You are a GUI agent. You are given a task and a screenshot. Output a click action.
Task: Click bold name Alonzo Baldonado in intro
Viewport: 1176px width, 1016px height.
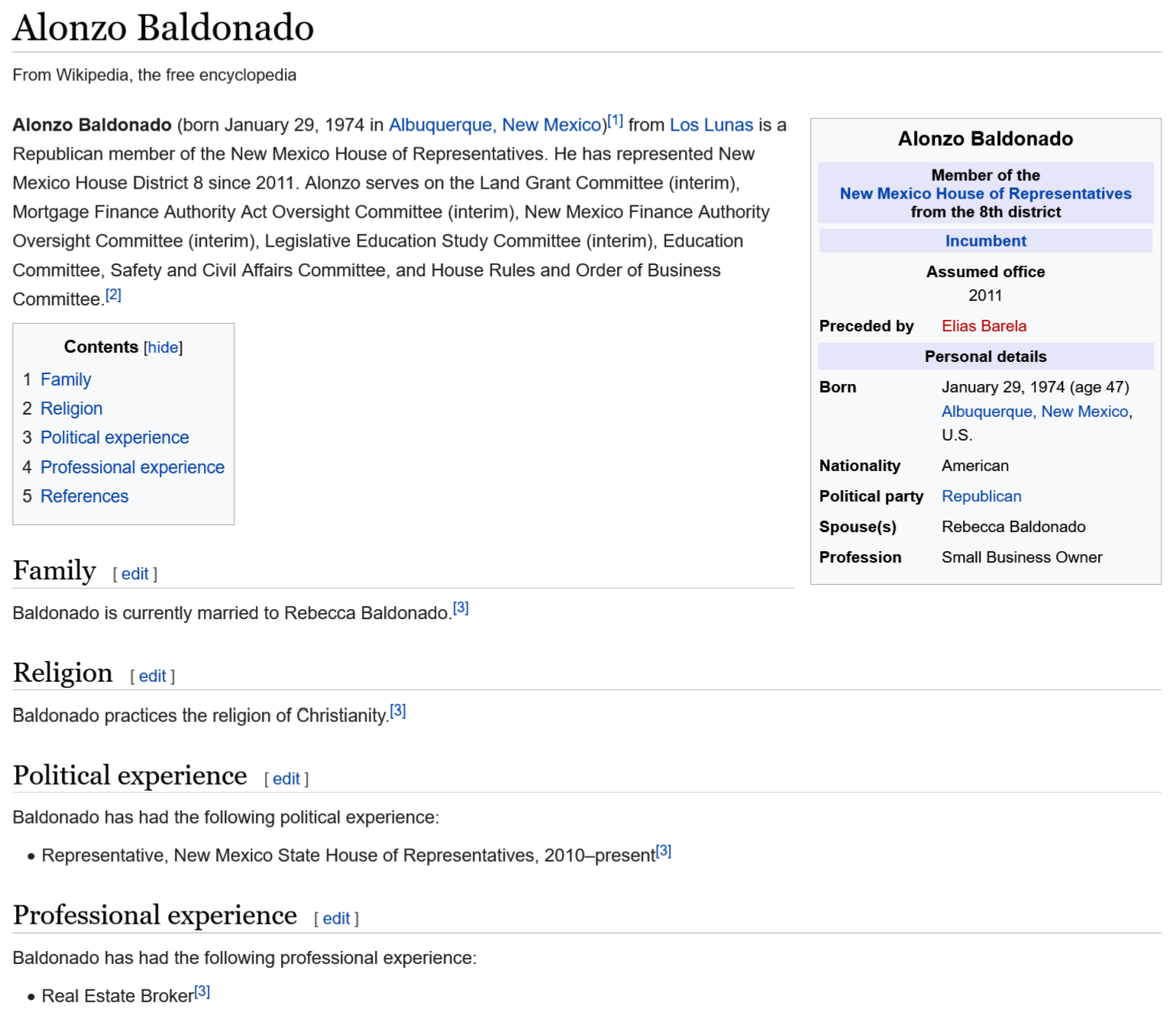(x=92, y=125)
